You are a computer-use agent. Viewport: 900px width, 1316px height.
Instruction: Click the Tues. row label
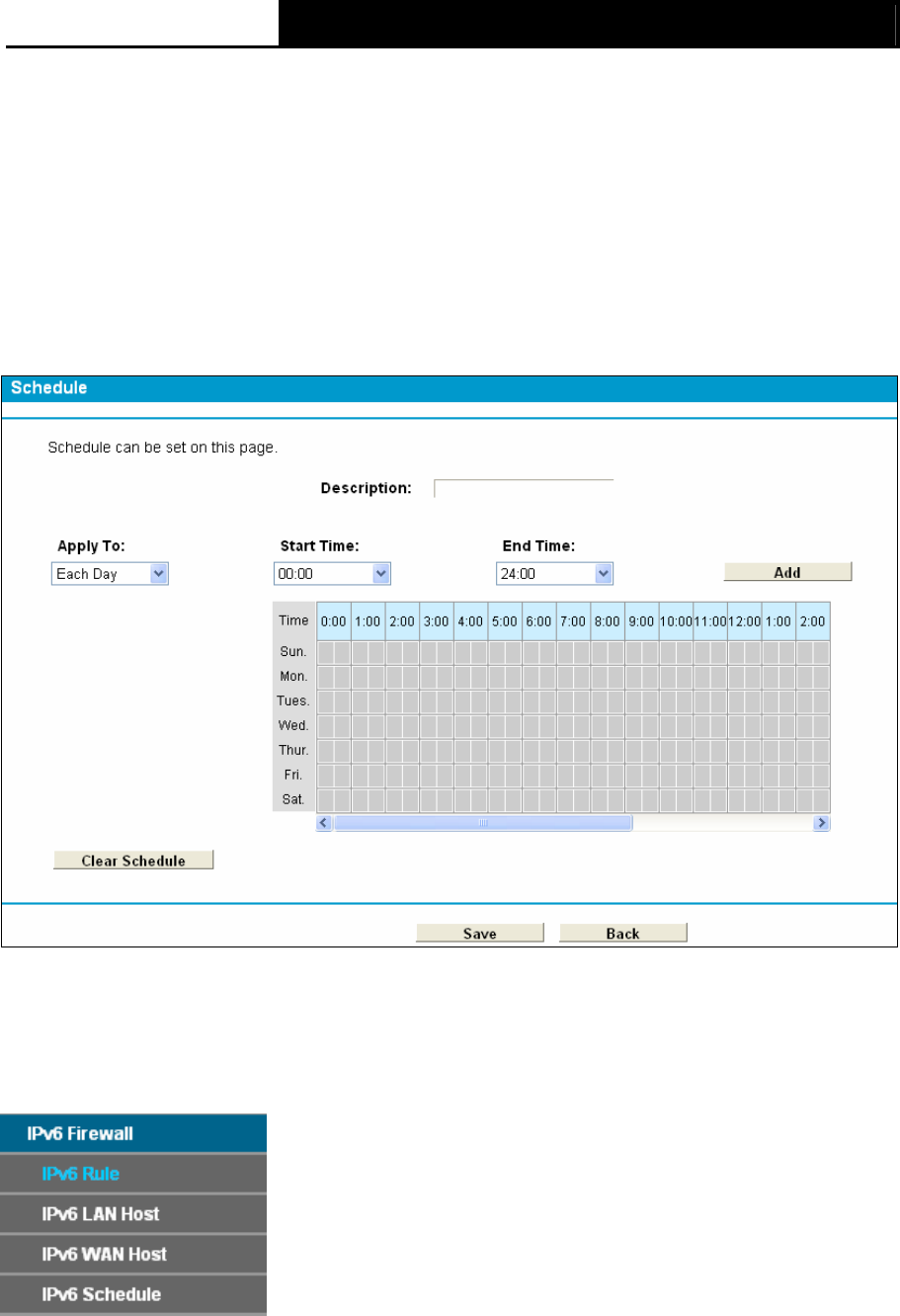tap(293, 701)
